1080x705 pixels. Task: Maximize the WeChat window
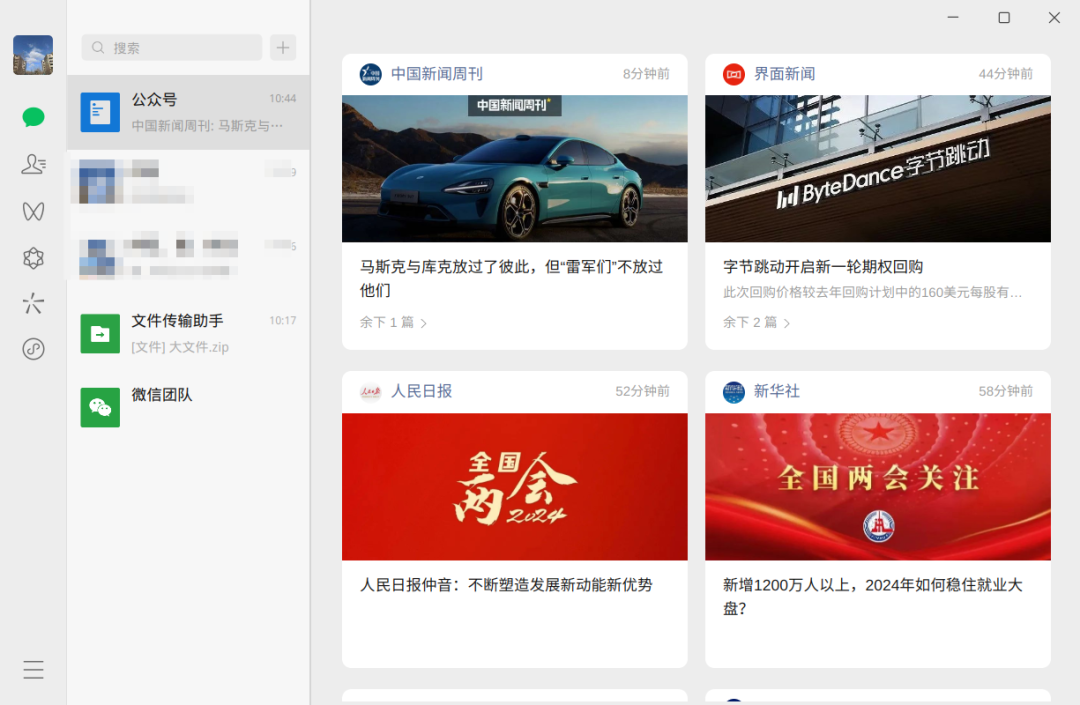click(x=1004, y=17)
